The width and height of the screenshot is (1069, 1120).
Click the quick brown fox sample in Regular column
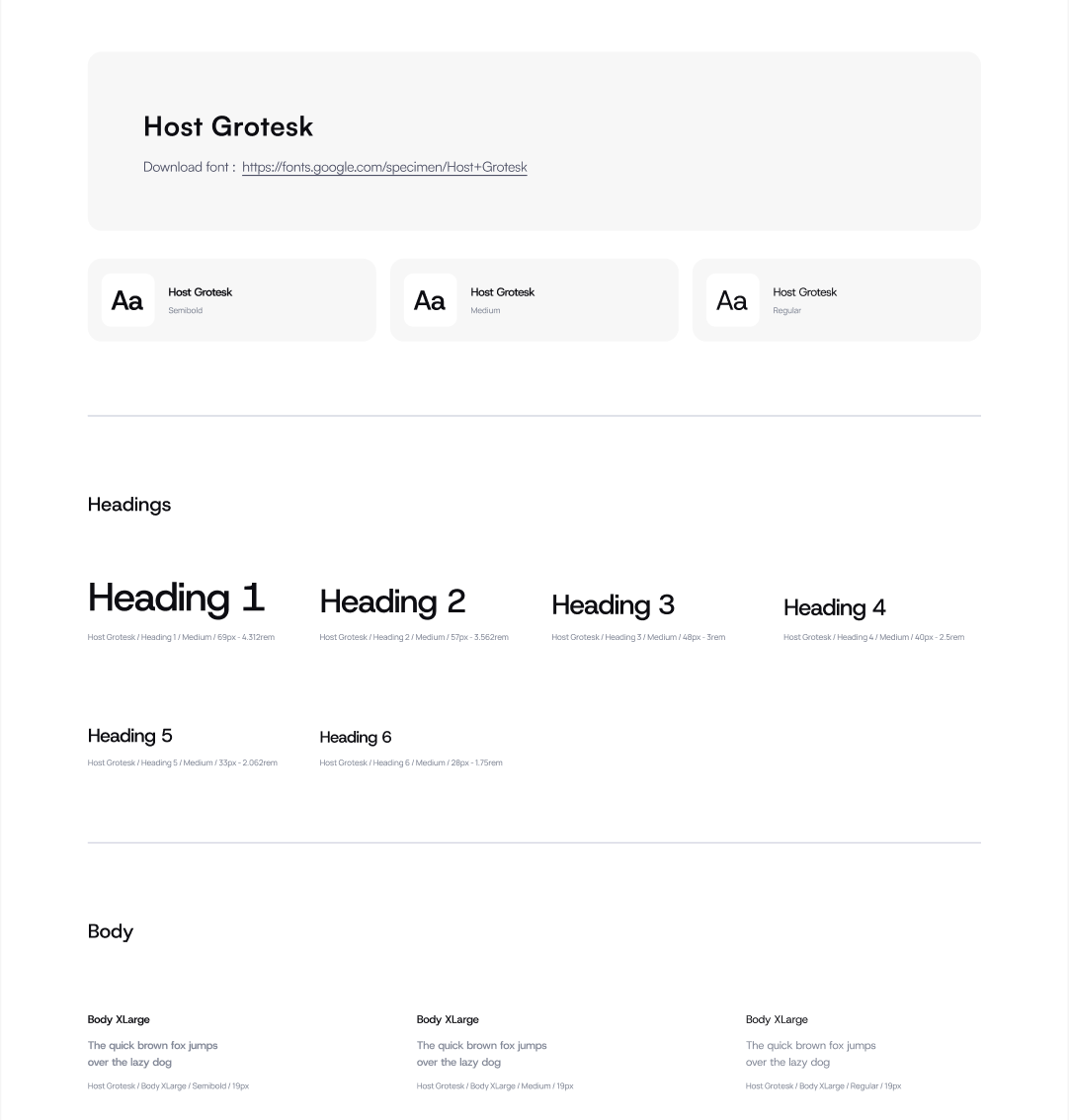click(x=811, y=1054)
